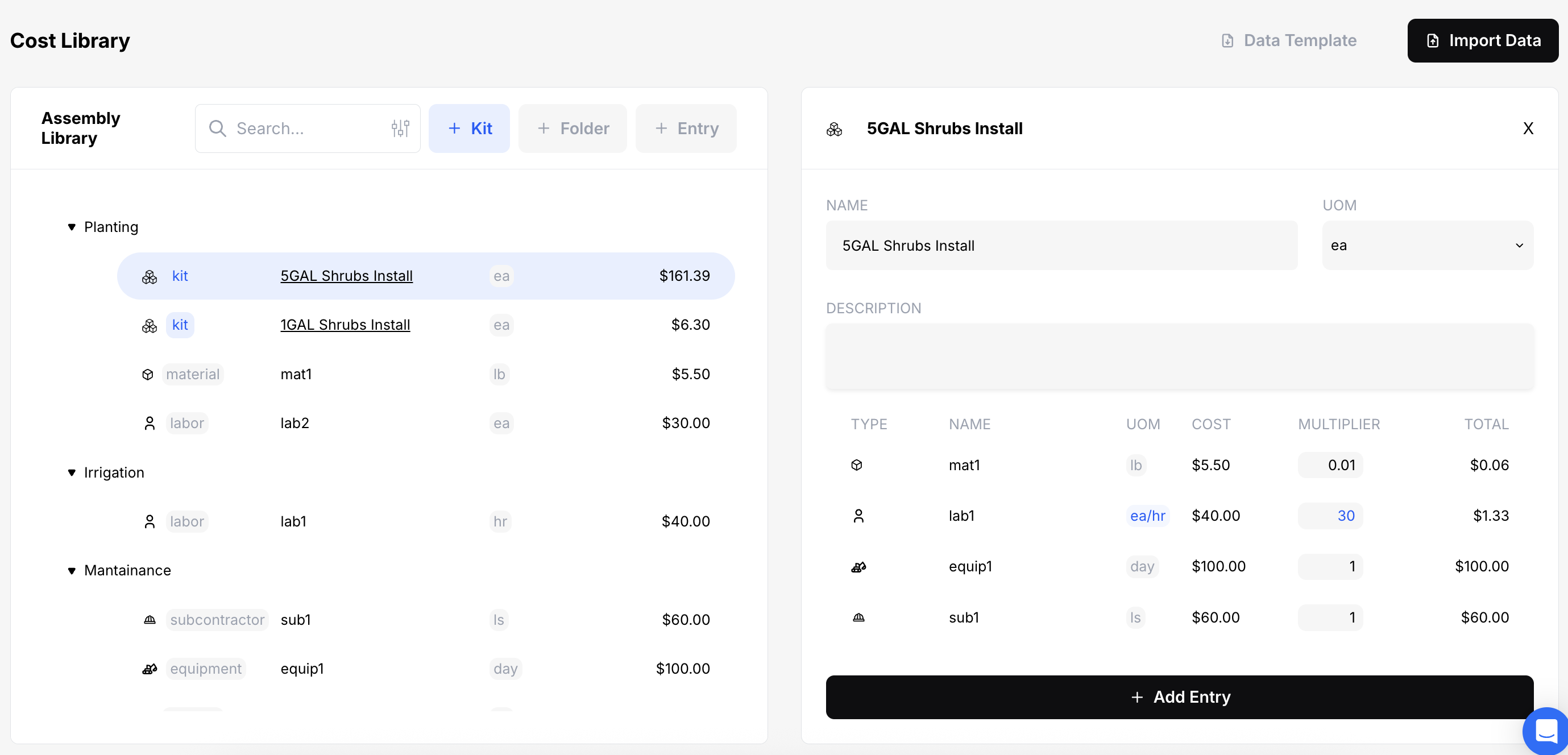The width and height of the screenshot is (1568, 755).
Task: Open the 1GAL Shrubs Install kit link
Action: pyautogui.click(x=345, y=325)
